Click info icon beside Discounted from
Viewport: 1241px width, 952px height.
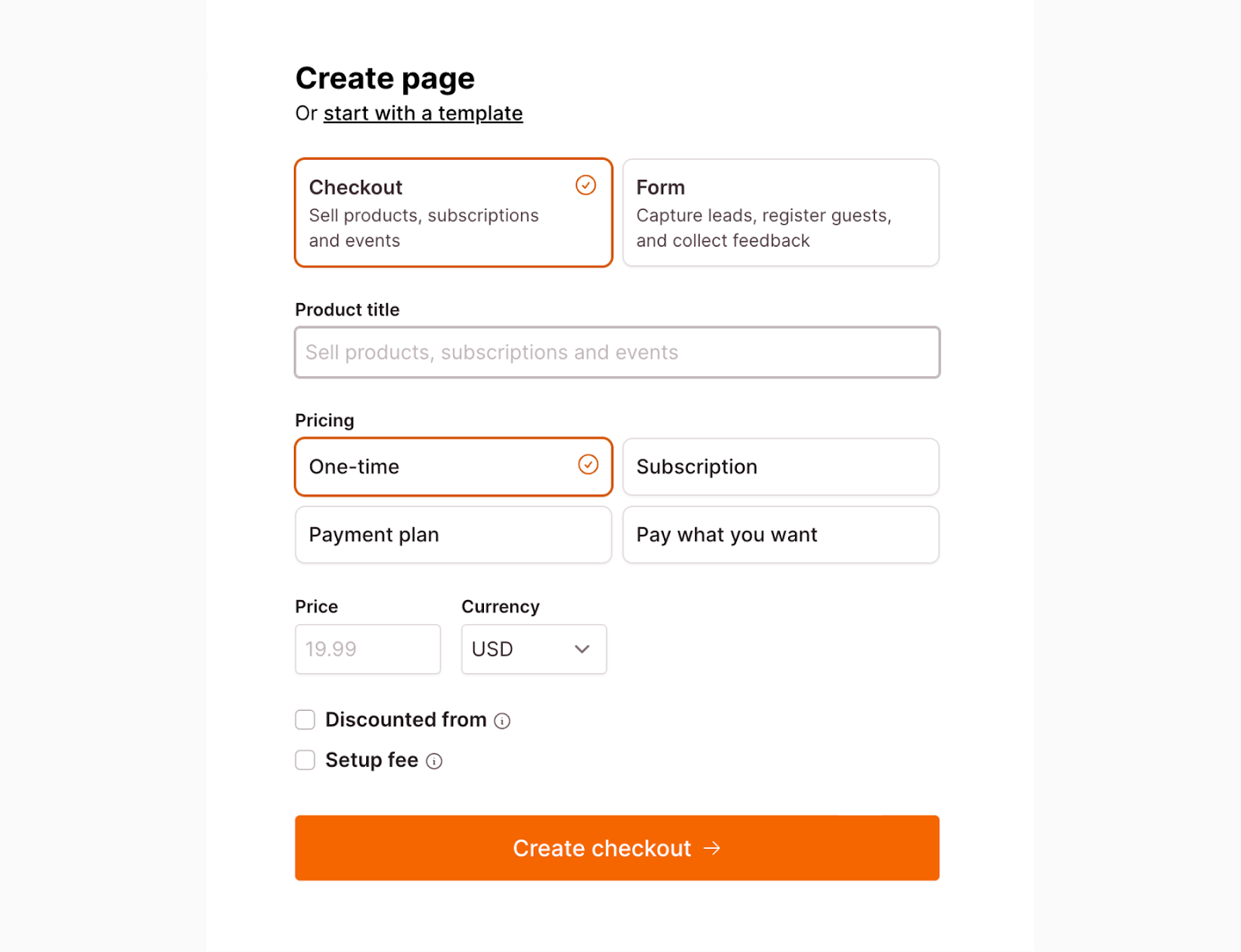click(x=503, y=721)
